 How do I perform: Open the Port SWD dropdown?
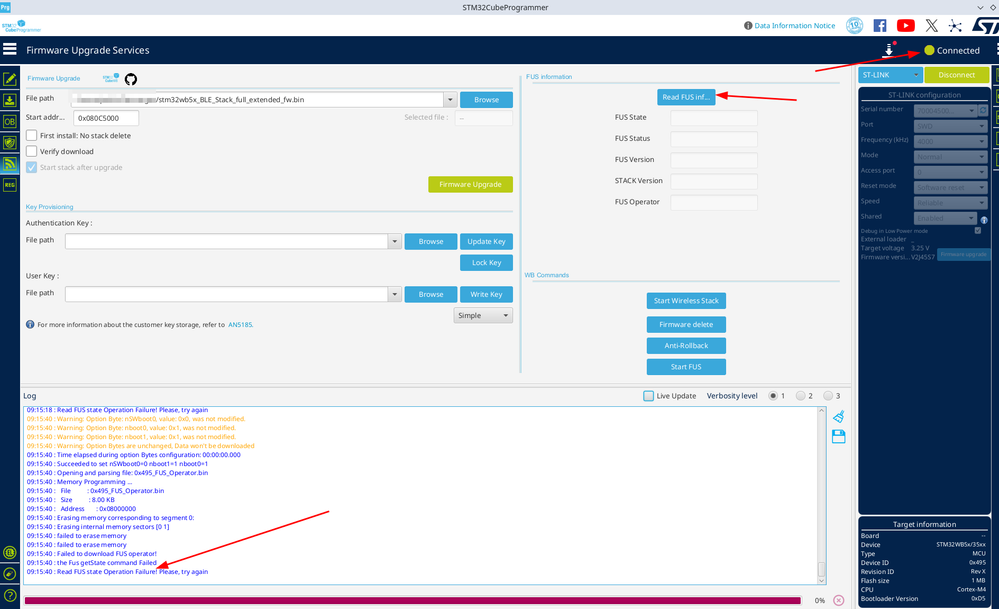[950, 126]
